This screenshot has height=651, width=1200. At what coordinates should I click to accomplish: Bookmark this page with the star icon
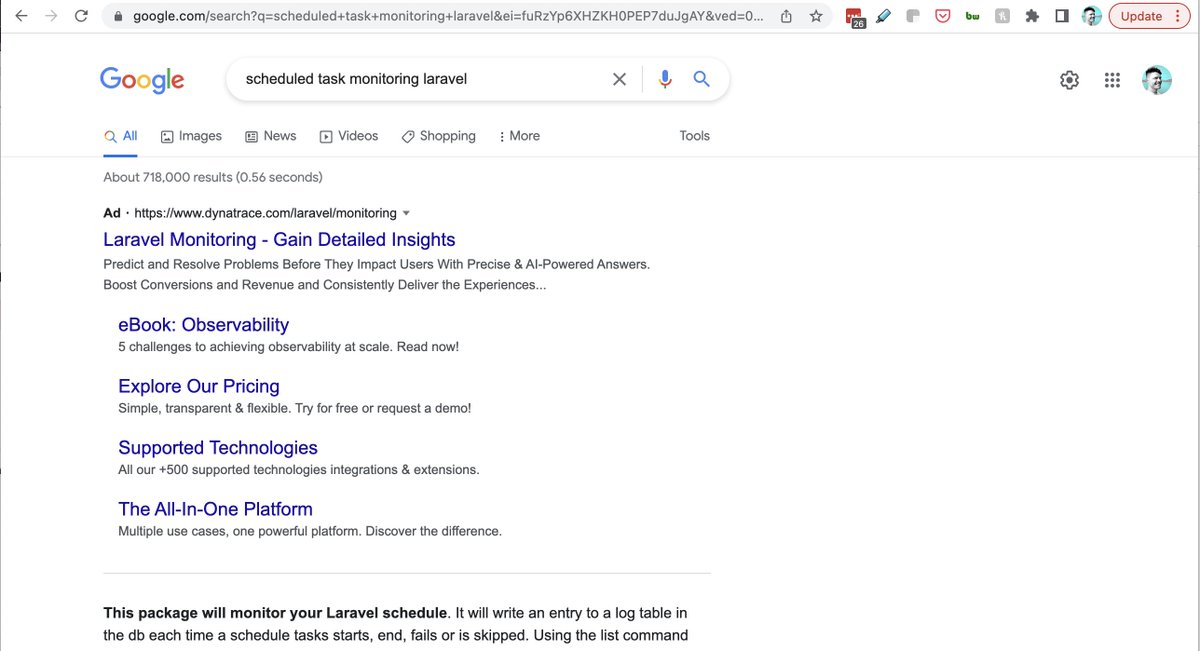coord(816,16)
